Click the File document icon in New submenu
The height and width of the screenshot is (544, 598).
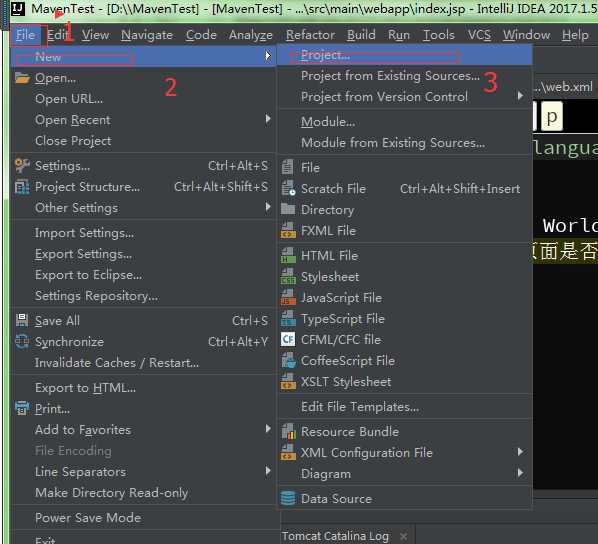coord(288,167)
